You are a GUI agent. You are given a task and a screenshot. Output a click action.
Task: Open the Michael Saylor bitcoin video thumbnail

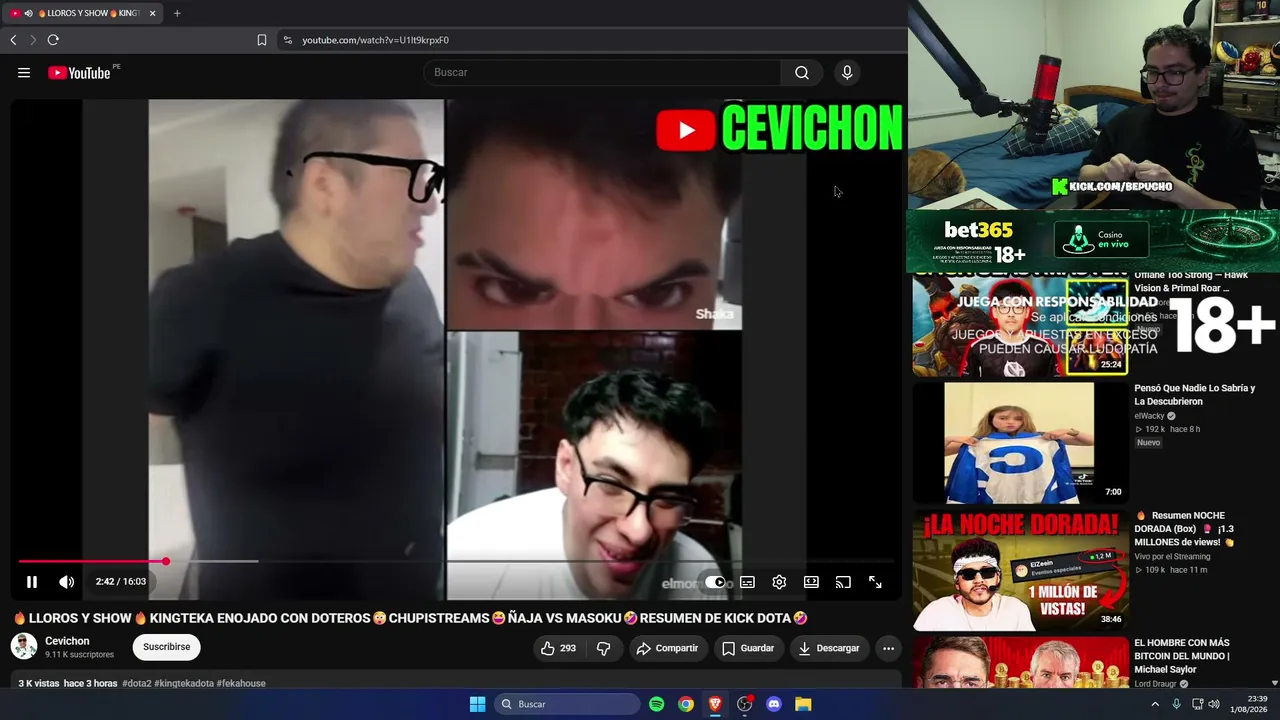pos(1020,663)
